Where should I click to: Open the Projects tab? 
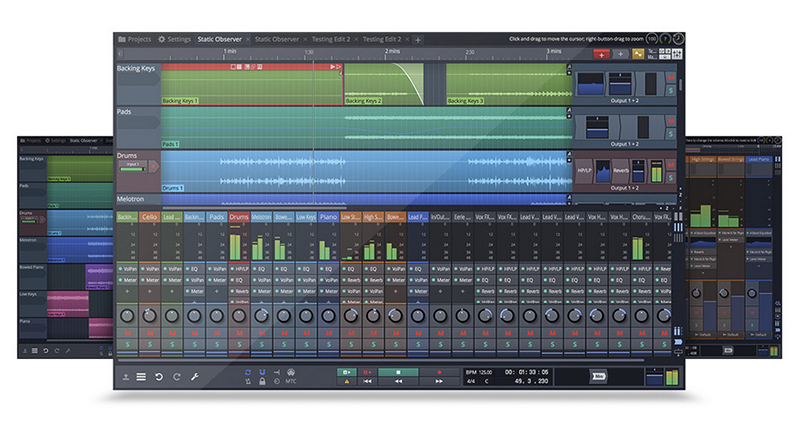click(x=135, y=39)
